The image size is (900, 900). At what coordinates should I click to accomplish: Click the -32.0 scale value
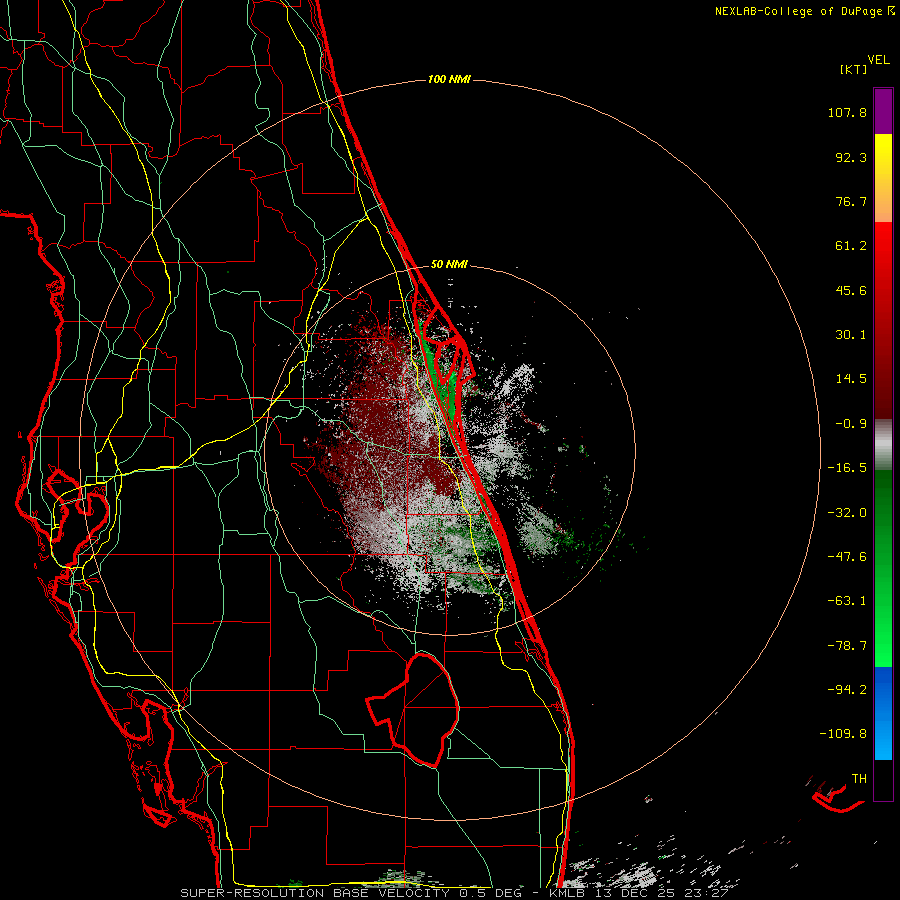[847, 513]
